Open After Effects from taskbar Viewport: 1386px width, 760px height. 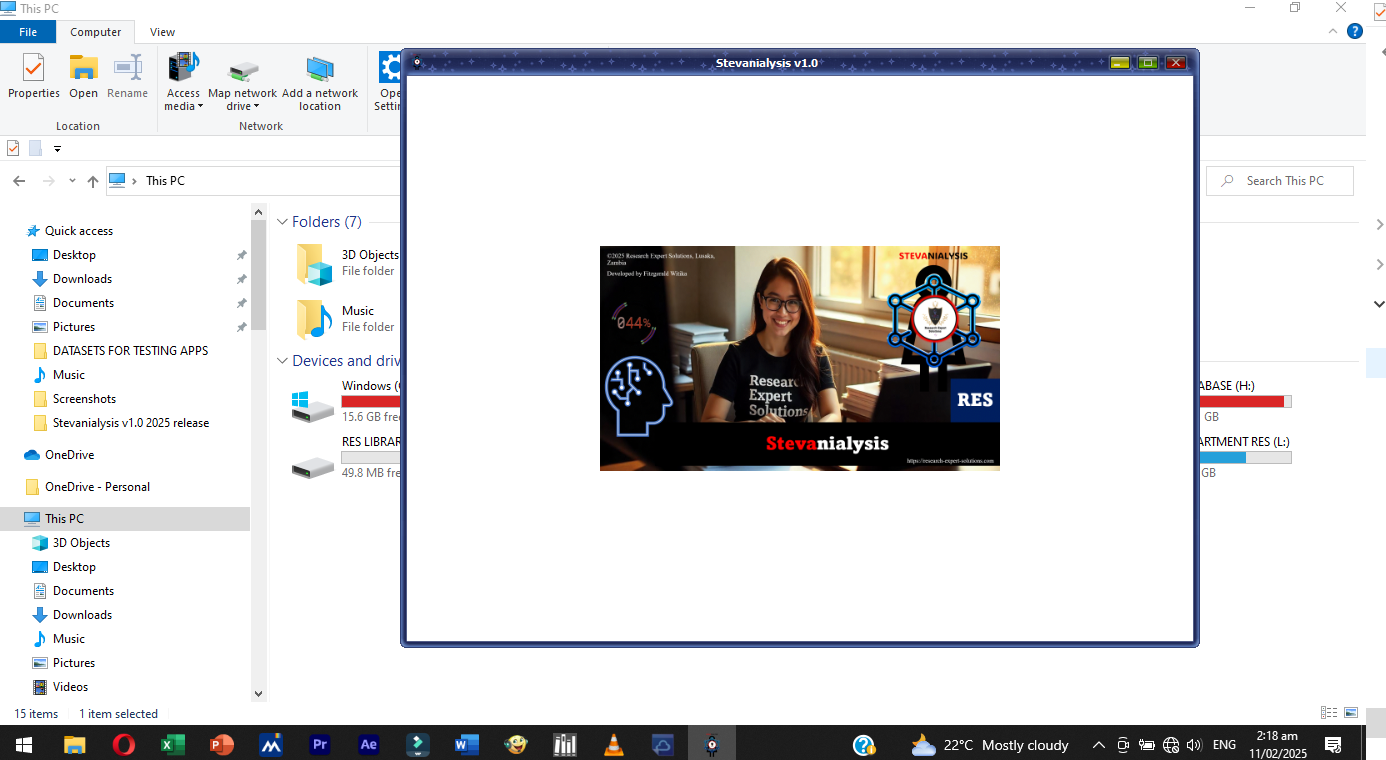click(x=369, y=744)
